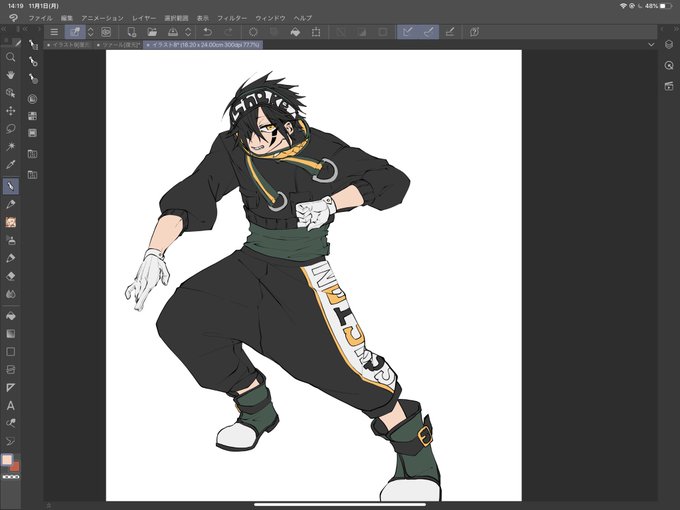Viewport: 680px width, 510px height.
Task: Click the Scale/Rotate transform icon
Action: 316,32
